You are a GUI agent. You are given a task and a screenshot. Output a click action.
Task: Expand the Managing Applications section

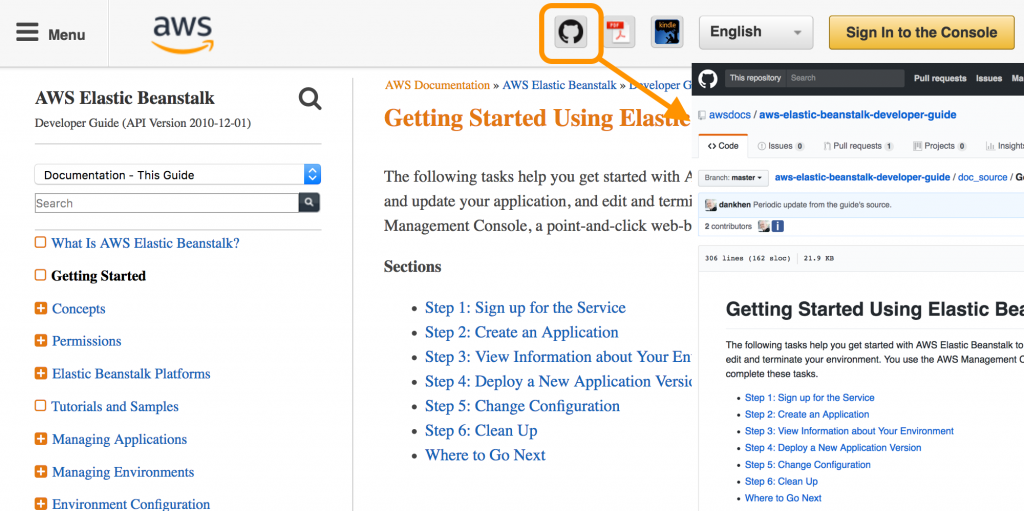(x=40, y=438)
